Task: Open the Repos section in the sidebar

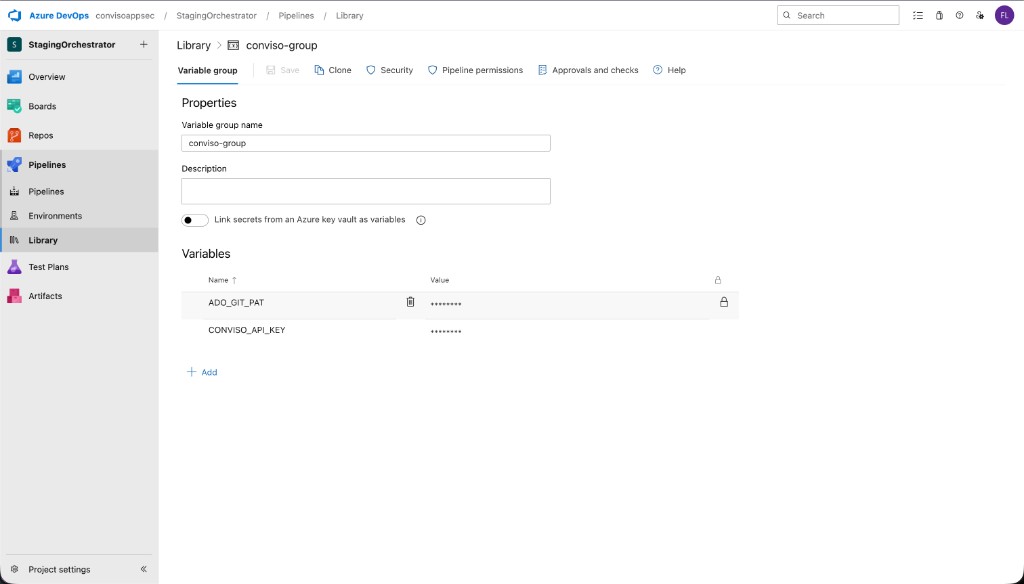Action: 40,135
